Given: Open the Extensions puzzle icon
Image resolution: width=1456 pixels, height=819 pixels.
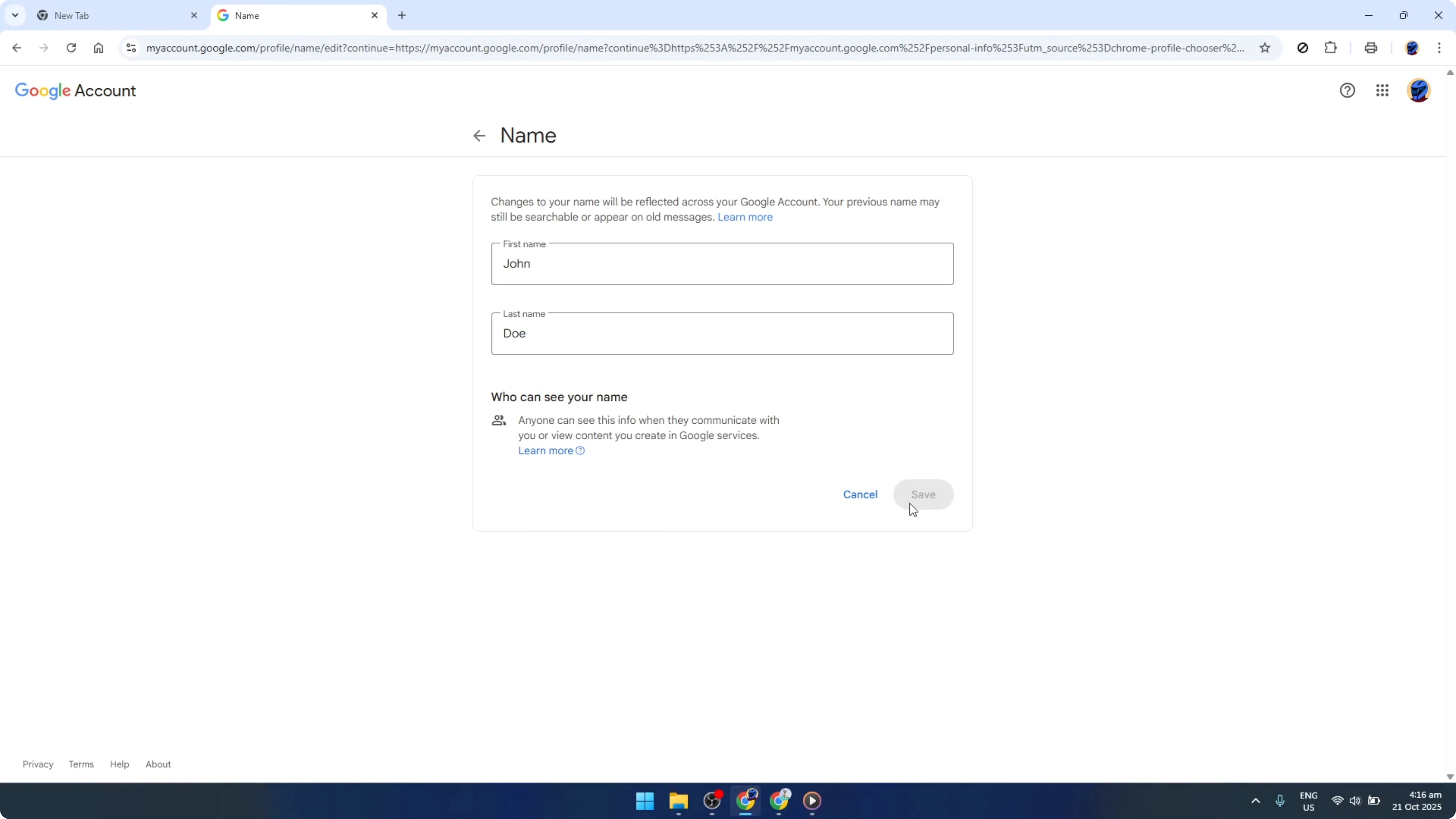Looking at the screenshot, I should (x=1331, y=48).
